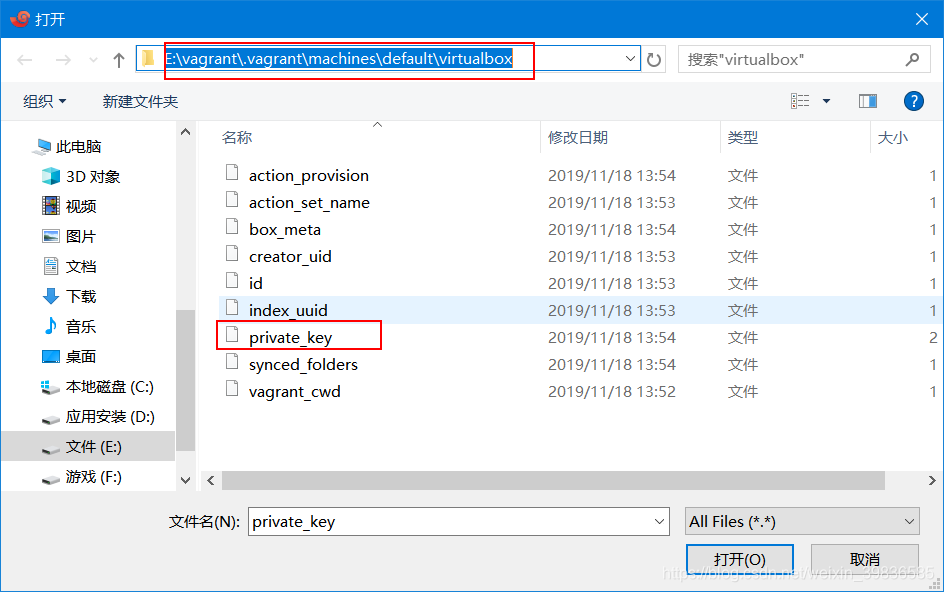944x592 pixels.
Task: Open the 组织 menu
Action: tap(44, 101)
